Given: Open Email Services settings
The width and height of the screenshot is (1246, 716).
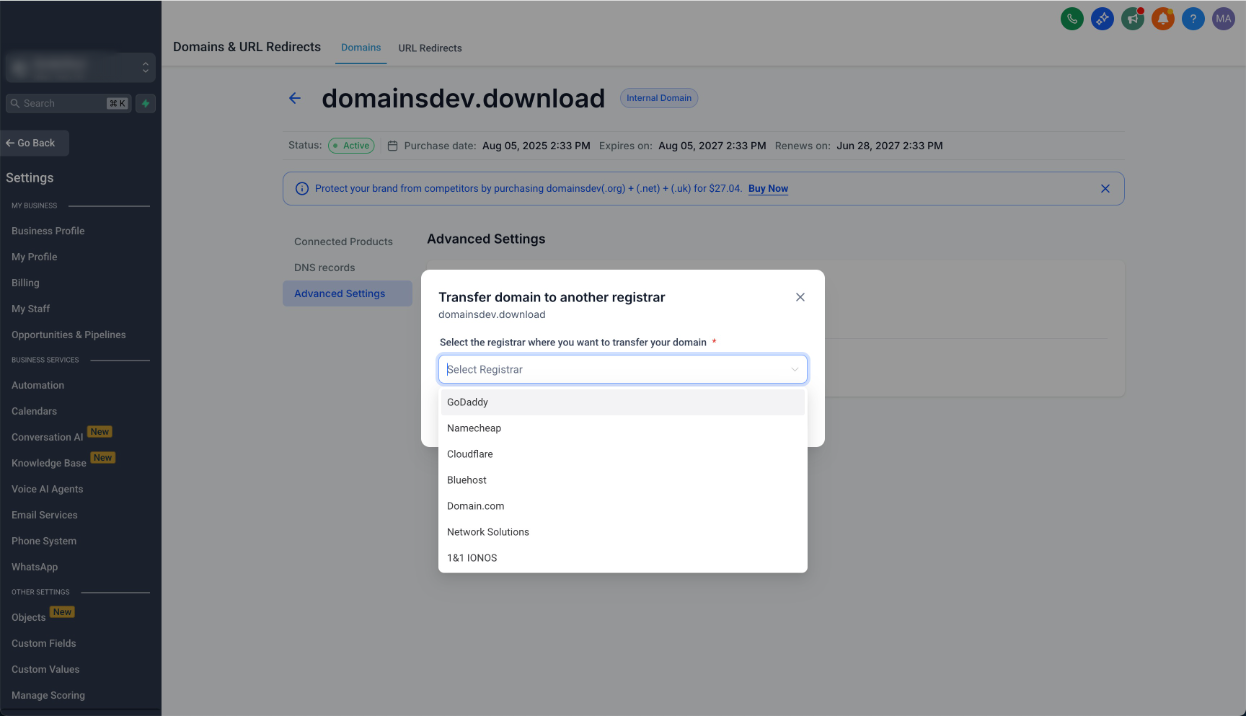Looking at the screenshot, I should tap(44, 515).
